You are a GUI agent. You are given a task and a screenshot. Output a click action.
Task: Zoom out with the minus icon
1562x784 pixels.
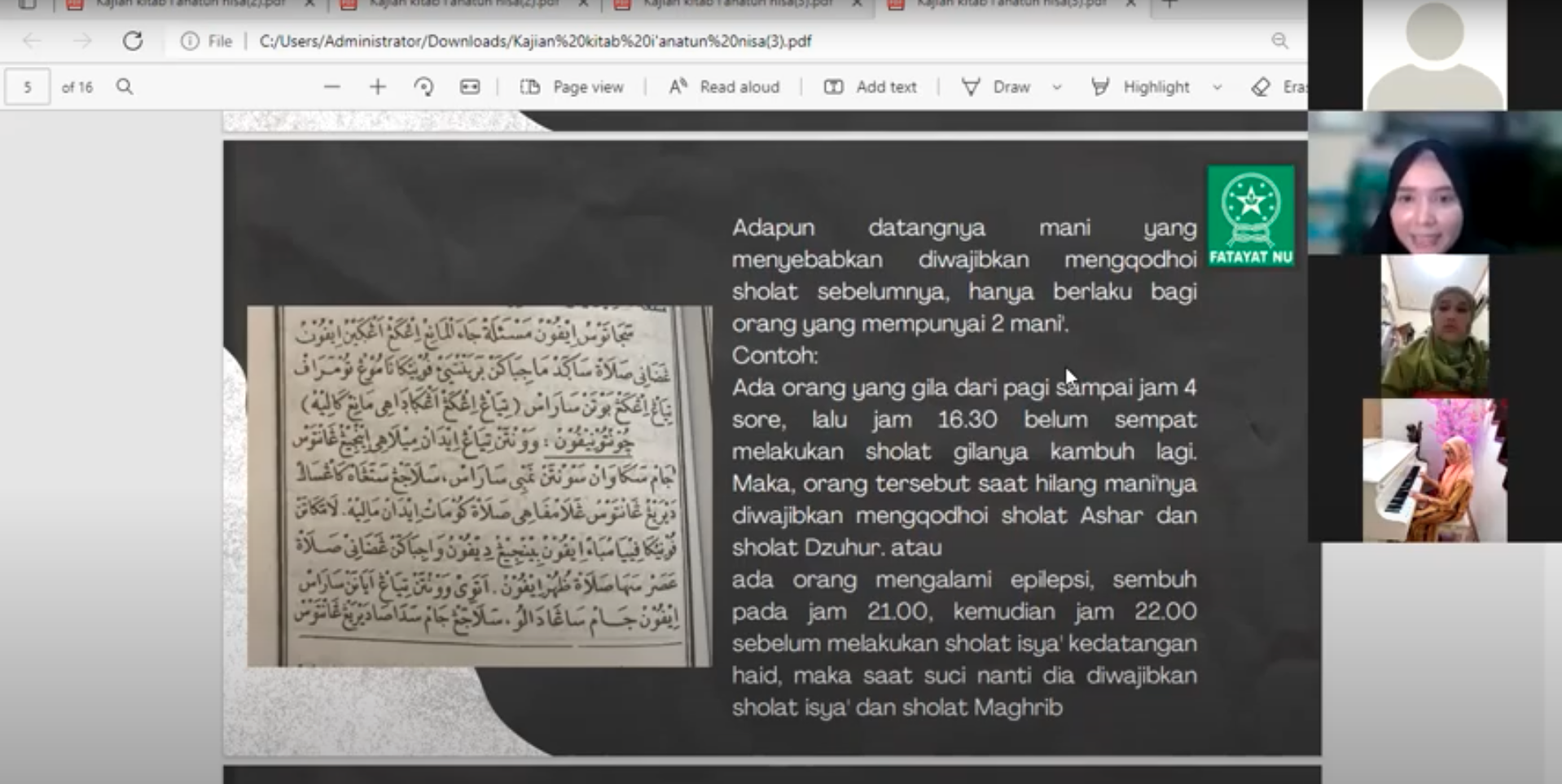pyautogui.click(x=331, y=86)
